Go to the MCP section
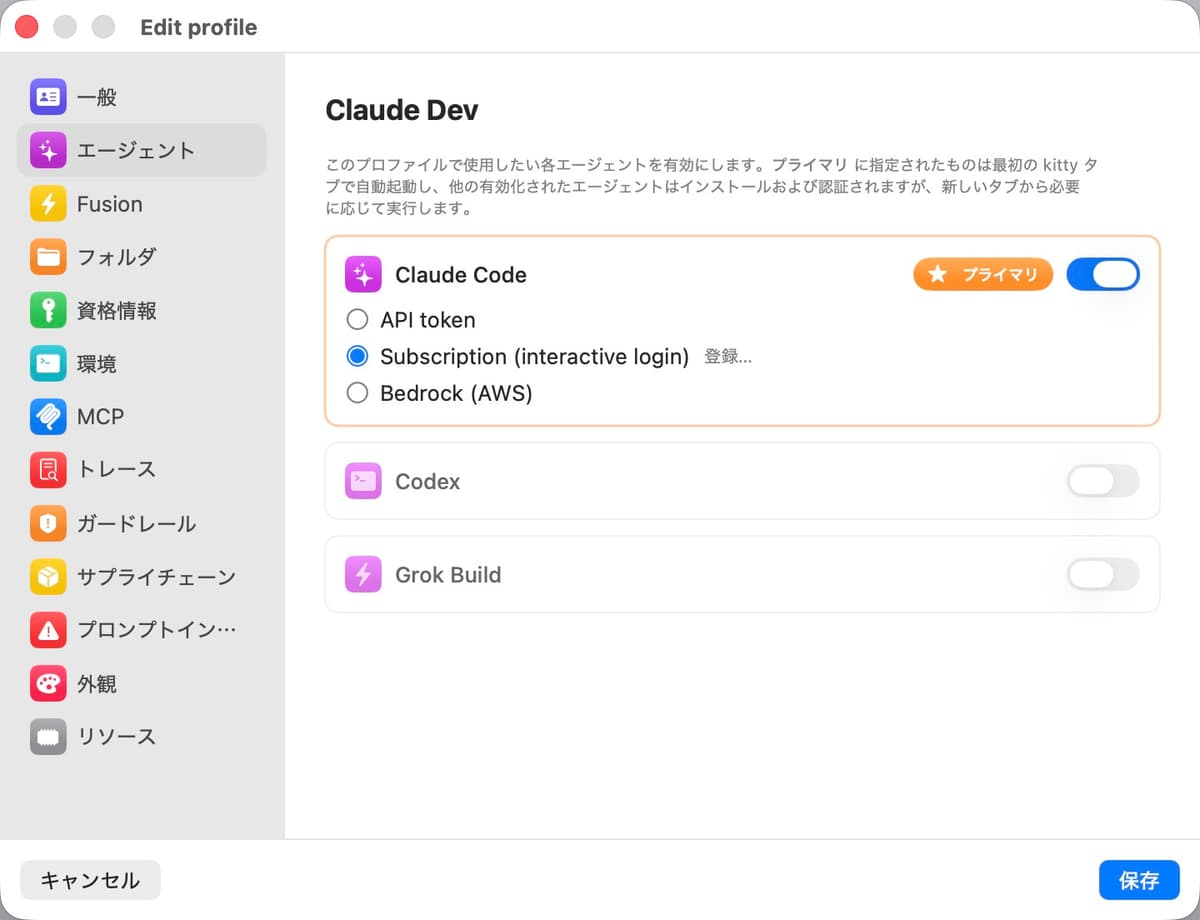This screenshot has width=1200, height=920. pos(142,416)
